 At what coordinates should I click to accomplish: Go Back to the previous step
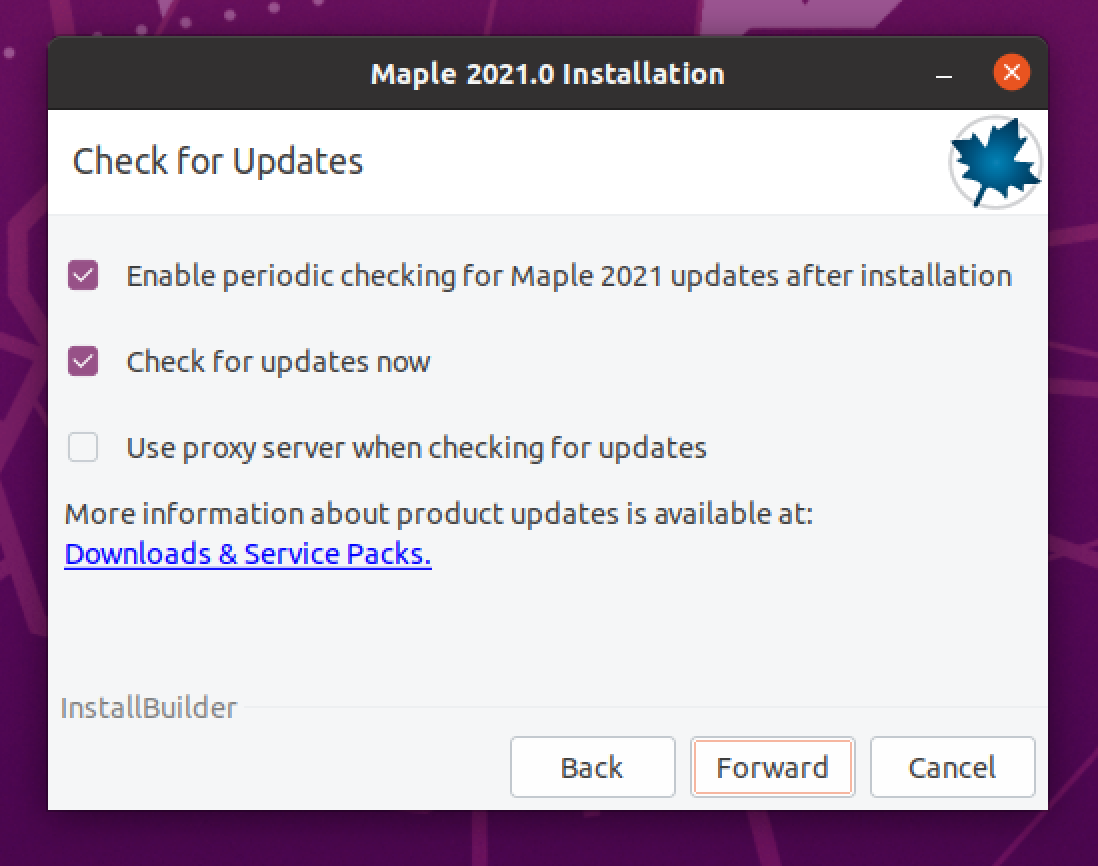tap(592, 767)
